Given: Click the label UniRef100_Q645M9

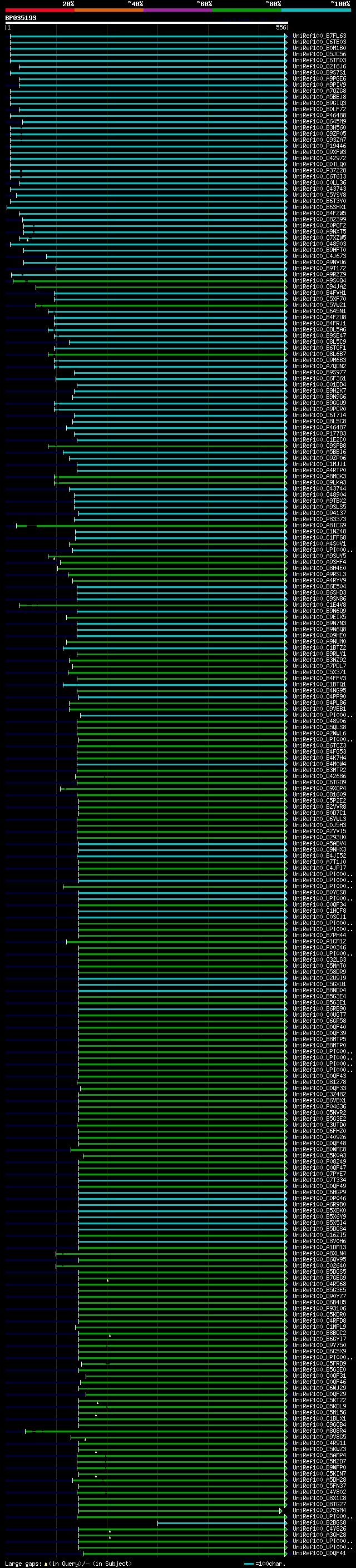Looking at the screenshot, I should 319,121.
